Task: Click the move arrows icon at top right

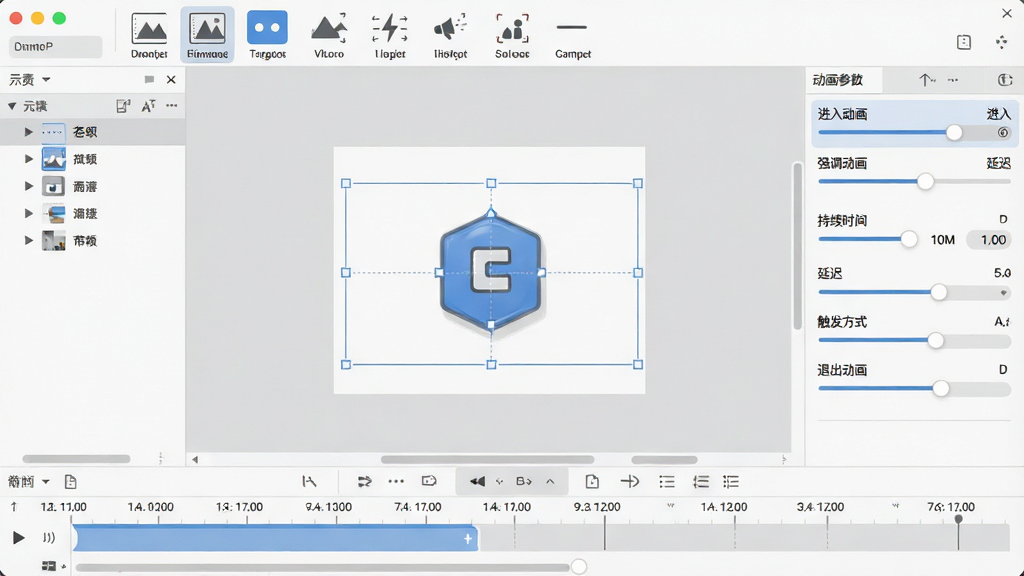Action: [1001, 42]
